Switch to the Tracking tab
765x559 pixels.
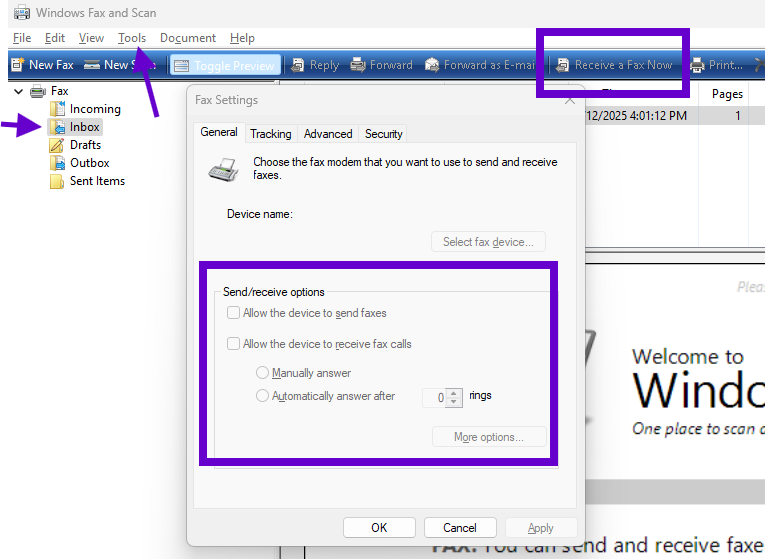pos(271,134)
